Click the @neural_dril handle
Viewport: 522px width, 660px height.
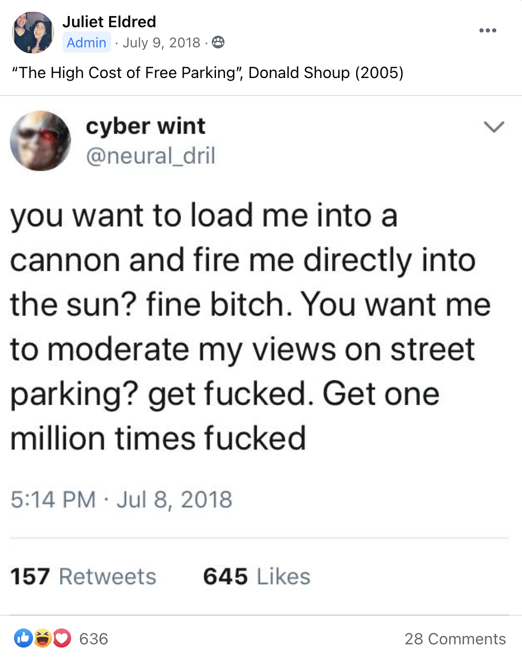tap(150, 156)
